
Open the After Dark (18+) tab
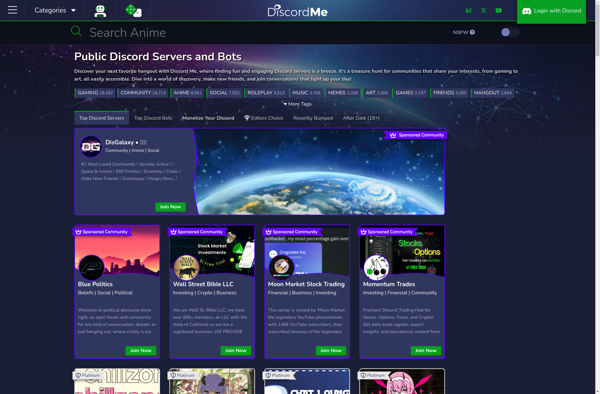361,118
